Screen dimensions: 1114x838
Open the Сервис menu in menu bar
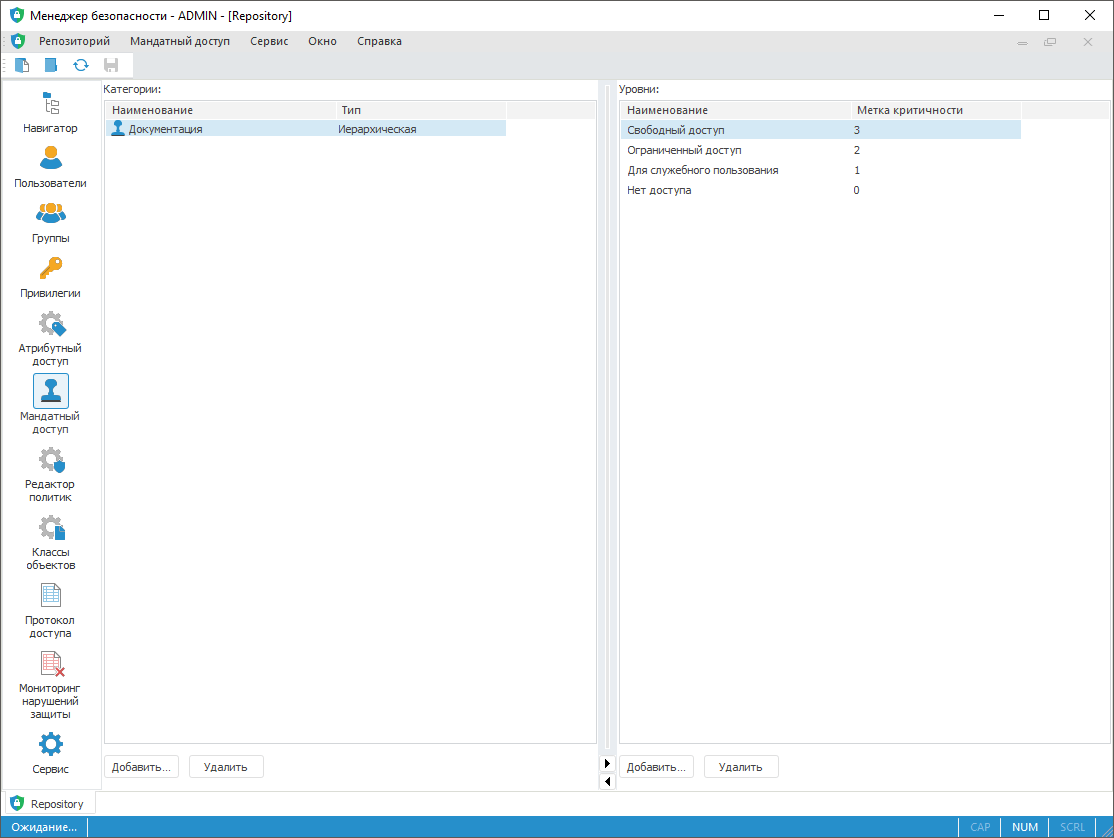pyautogui.click(x=269, y=41)
